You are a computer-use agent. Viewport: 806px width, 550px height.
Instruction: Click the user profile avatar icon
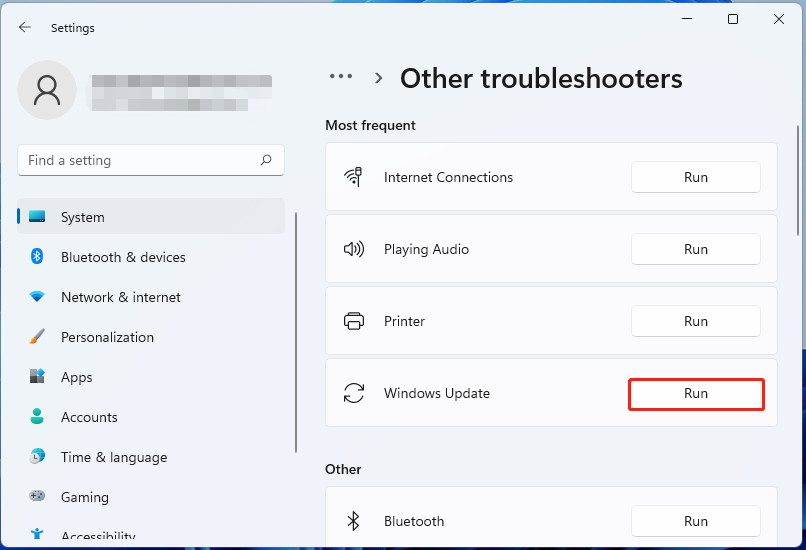(x=47, y=90)
